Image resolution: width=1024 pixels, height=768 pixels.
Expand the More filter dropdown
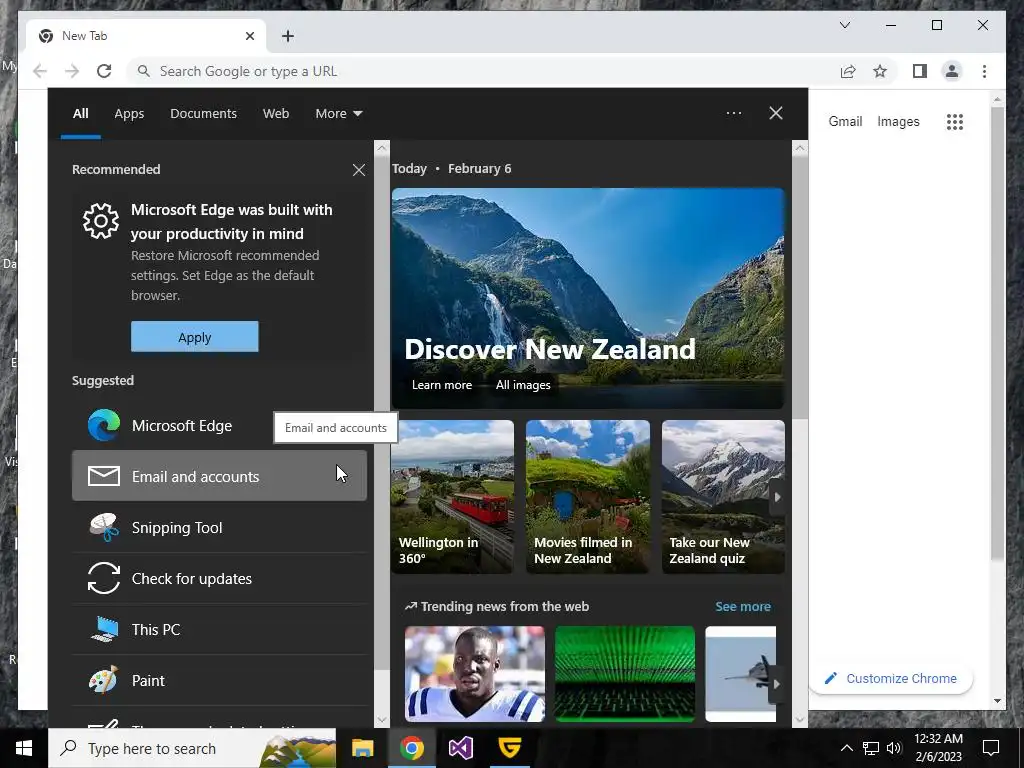338,114
